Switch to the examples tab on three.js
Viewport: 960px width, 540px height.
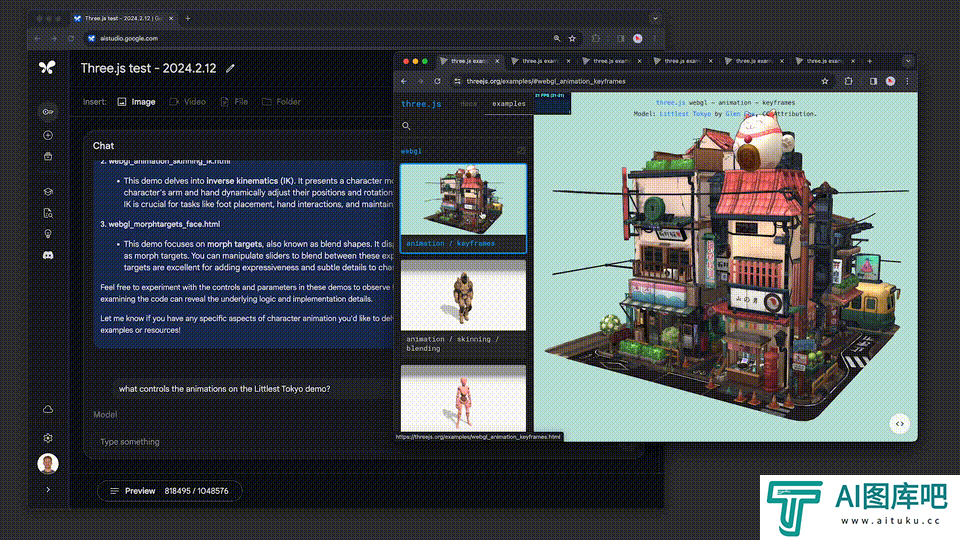point(509,104)
